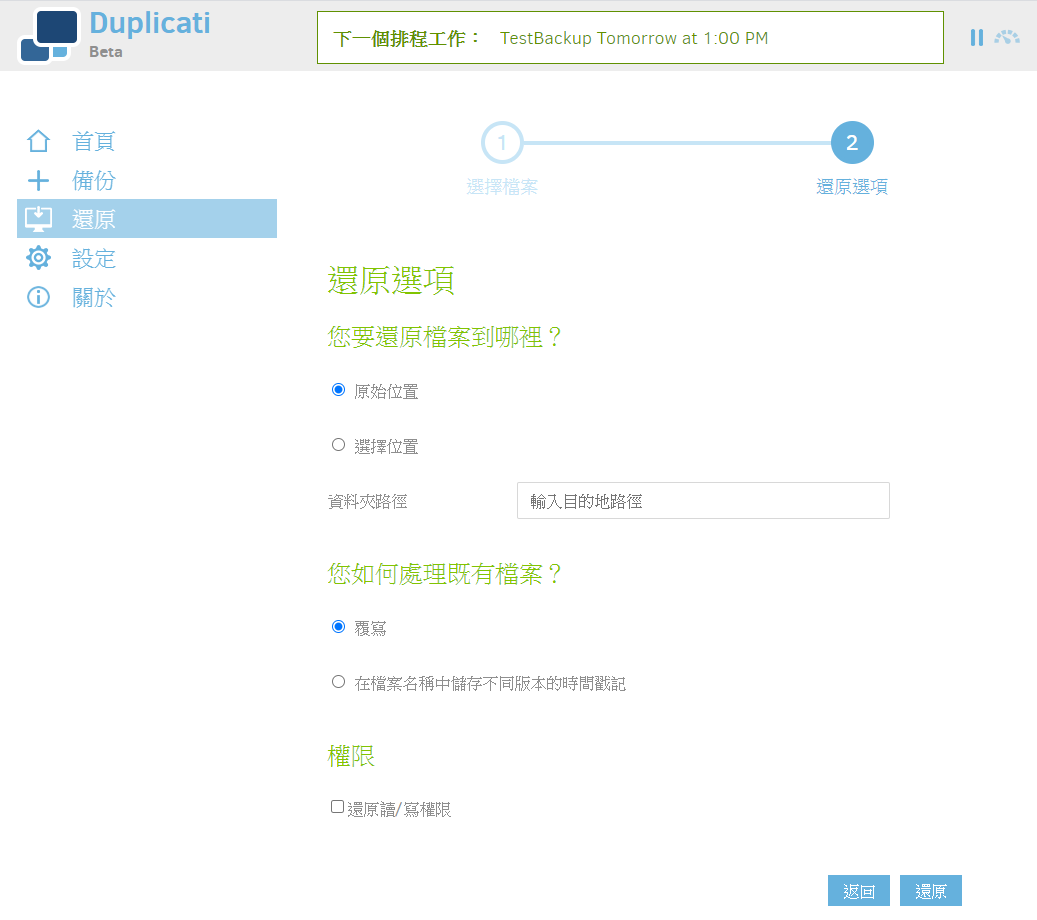Click the monitor download icon for 還原
1037x920 pixels.
coord(38,219)
